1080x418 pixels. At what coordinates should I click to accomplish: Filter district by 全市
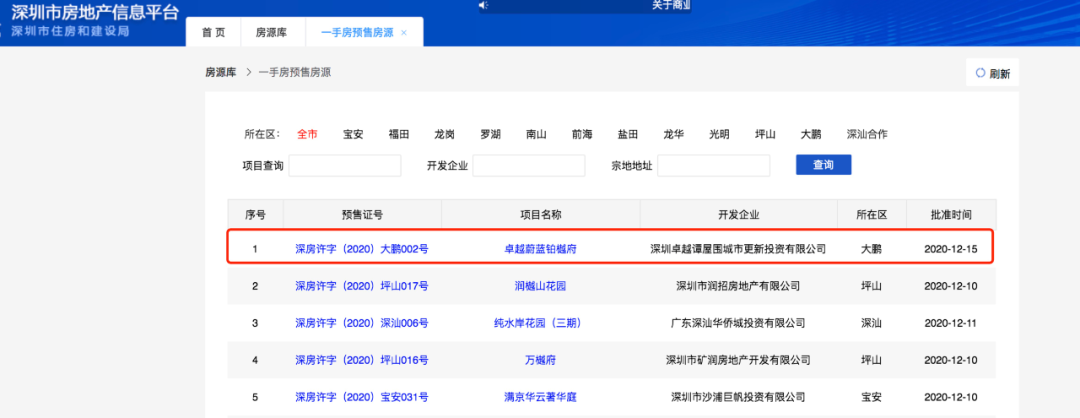tap(307, 134)
